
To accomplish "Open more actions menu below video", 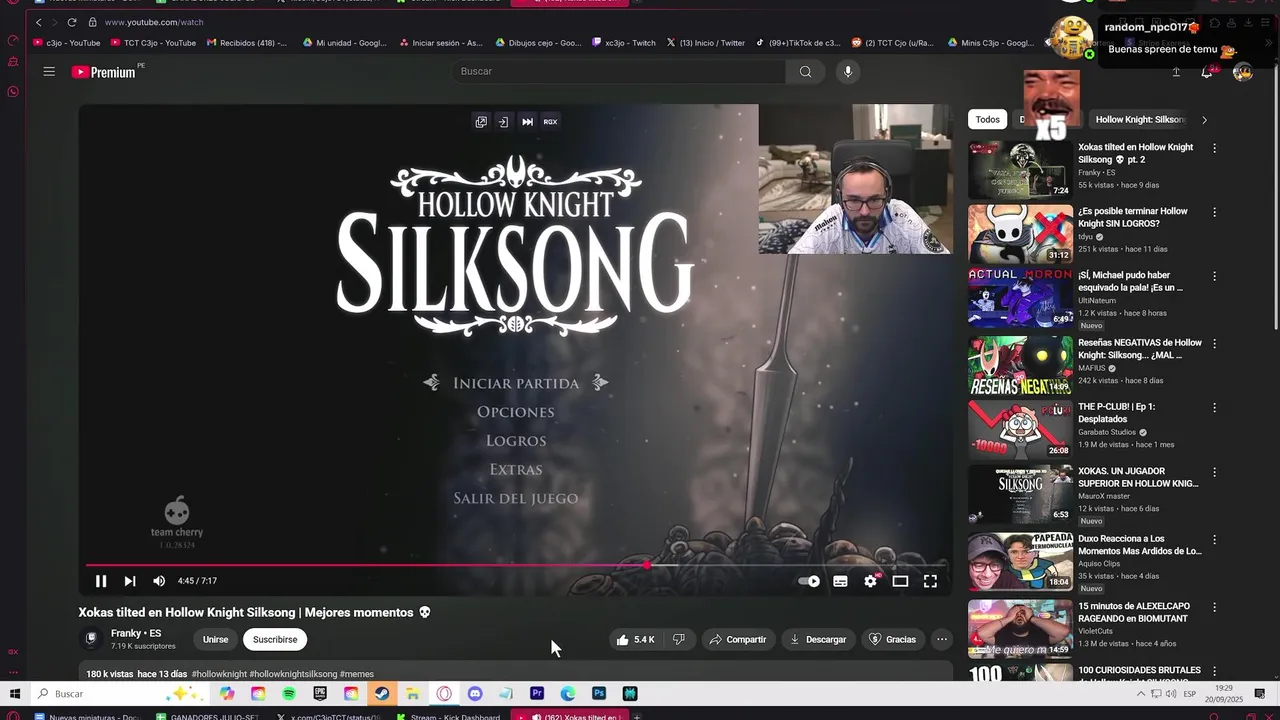I will coord(941,640).
